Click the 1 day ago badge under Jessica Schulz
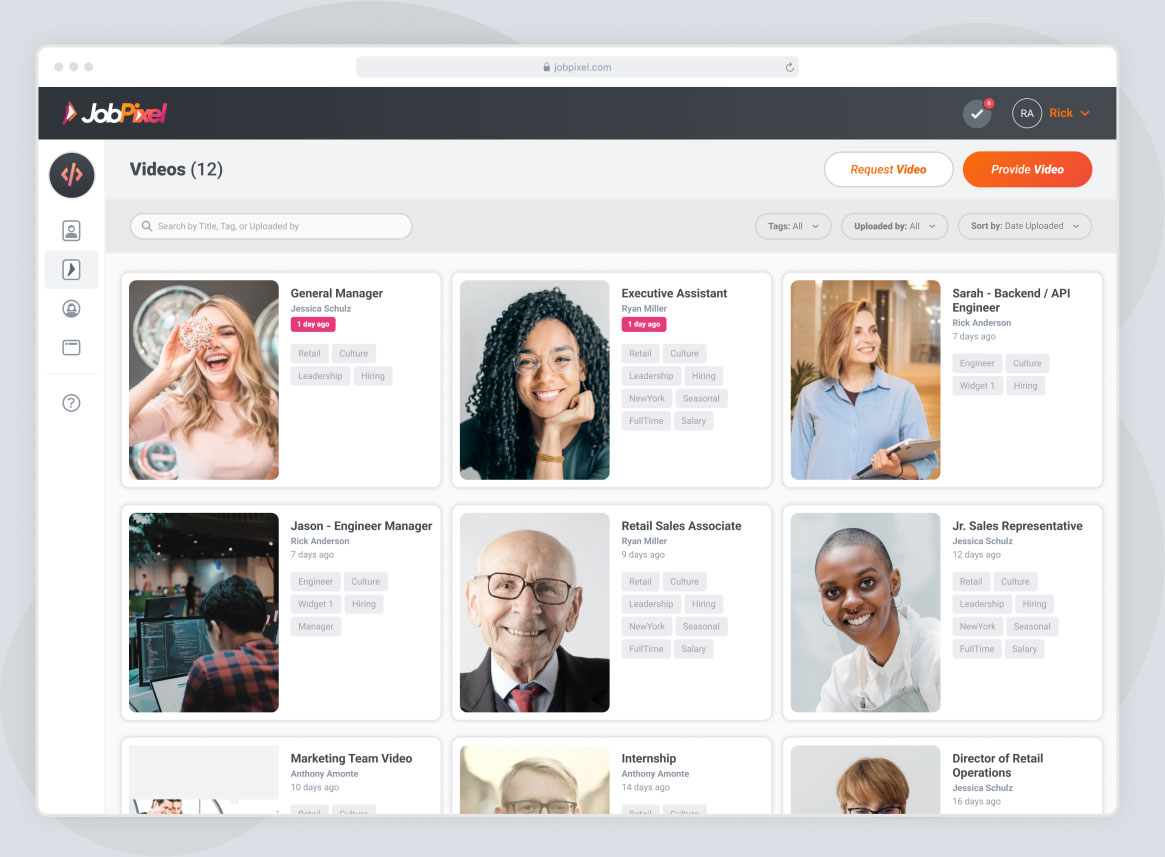The height and width of the screenshot is (857, 1165). (x=313, y=324)
